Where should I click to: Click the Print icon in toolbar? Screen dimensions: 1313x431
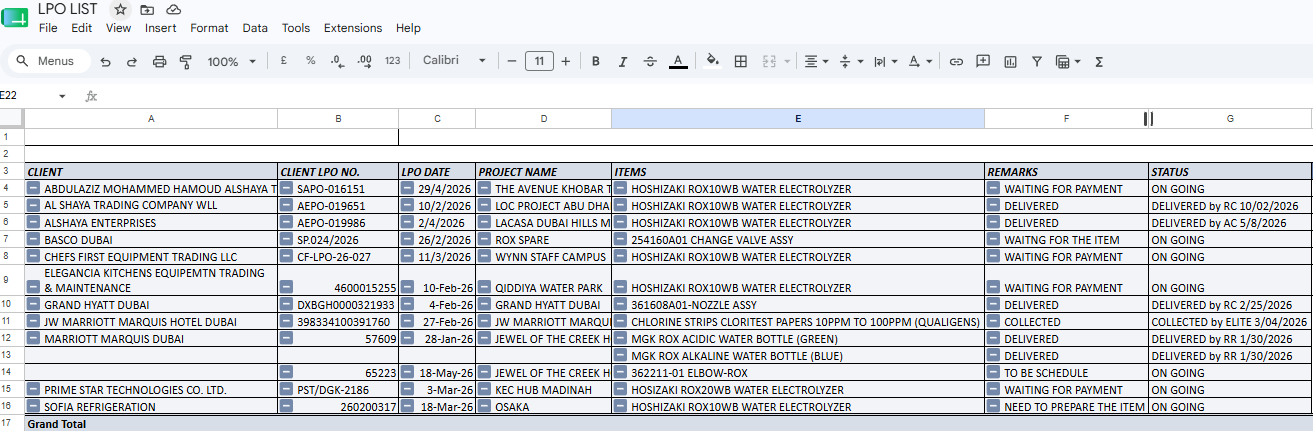159,62
